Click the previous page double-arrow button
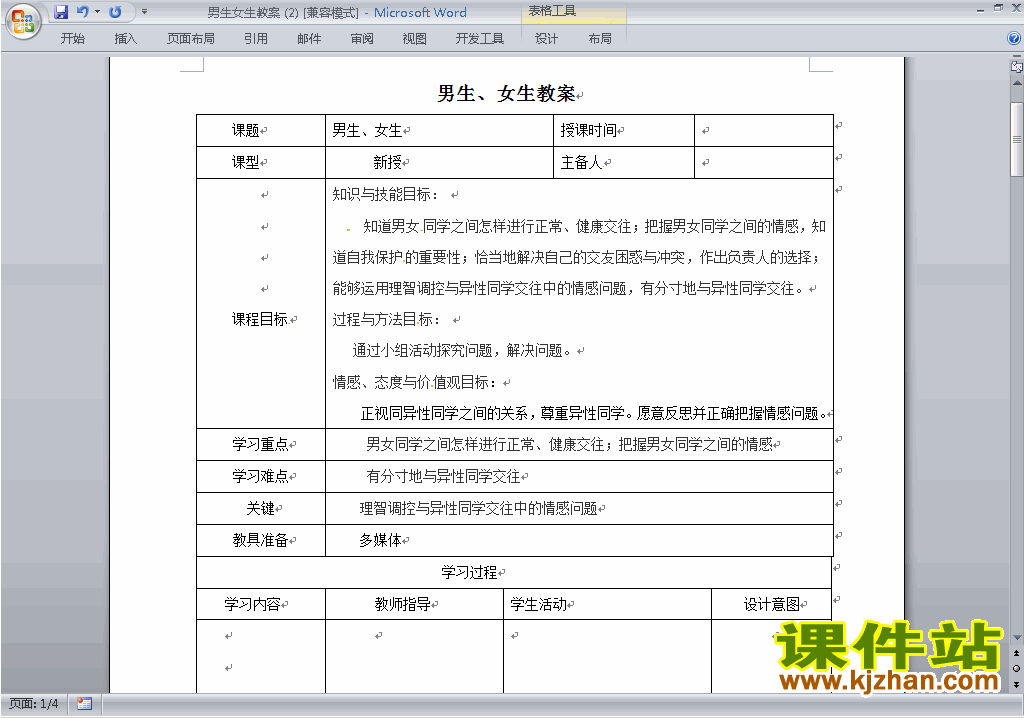Screen dimensions: 1024x718 coord(1016,653)
